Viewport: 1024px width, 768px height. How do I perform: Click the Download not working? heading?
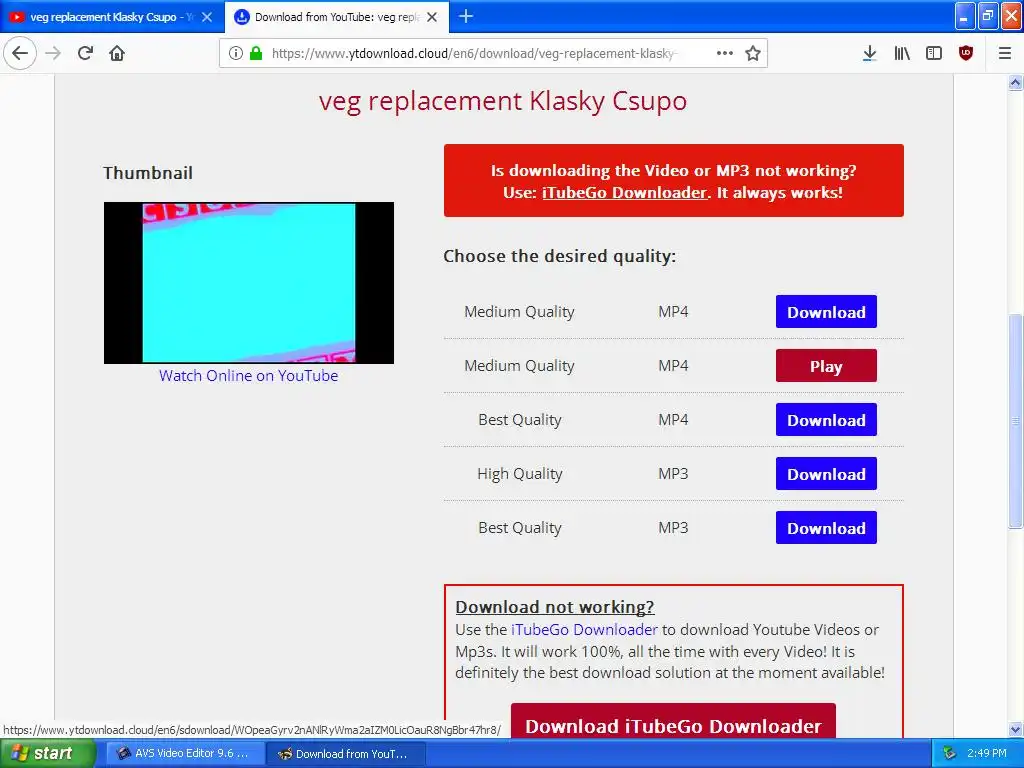point(554,607)
